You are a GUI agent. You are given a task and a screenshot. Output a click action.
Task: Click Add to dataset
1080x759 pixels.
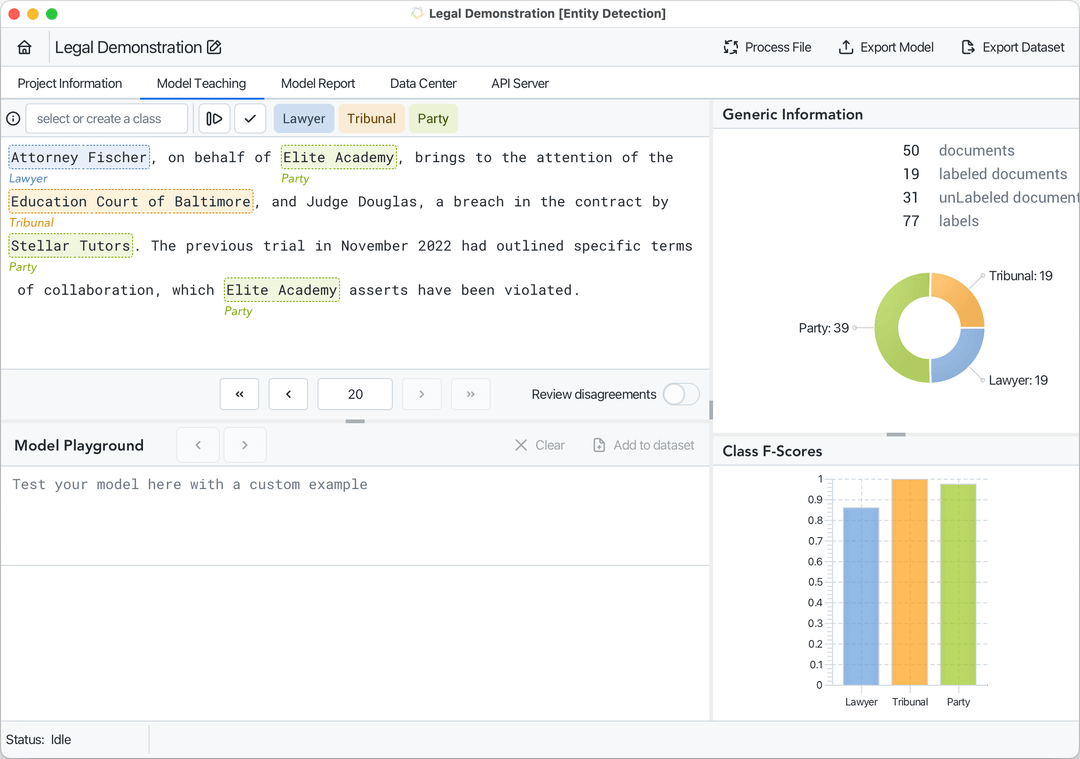tap(644, 445)
